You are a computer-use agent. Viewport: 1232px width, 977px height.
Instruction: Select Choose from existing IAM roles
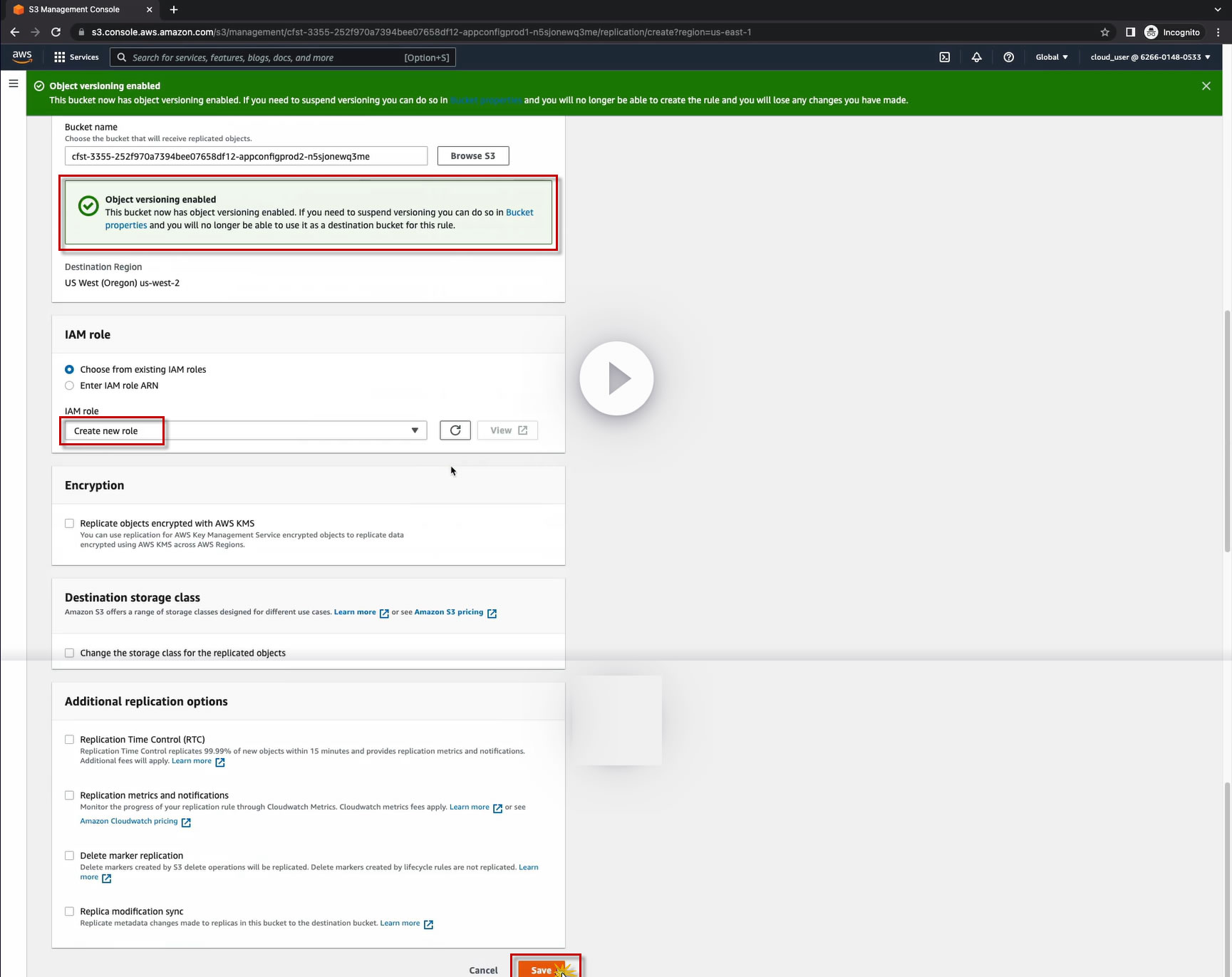coord(69,369)
